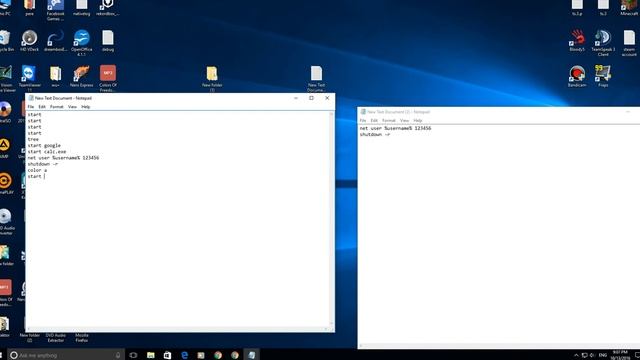Open the Task View taskbar button
This screenshot has width=640, height=360.
tap(133, 355)
